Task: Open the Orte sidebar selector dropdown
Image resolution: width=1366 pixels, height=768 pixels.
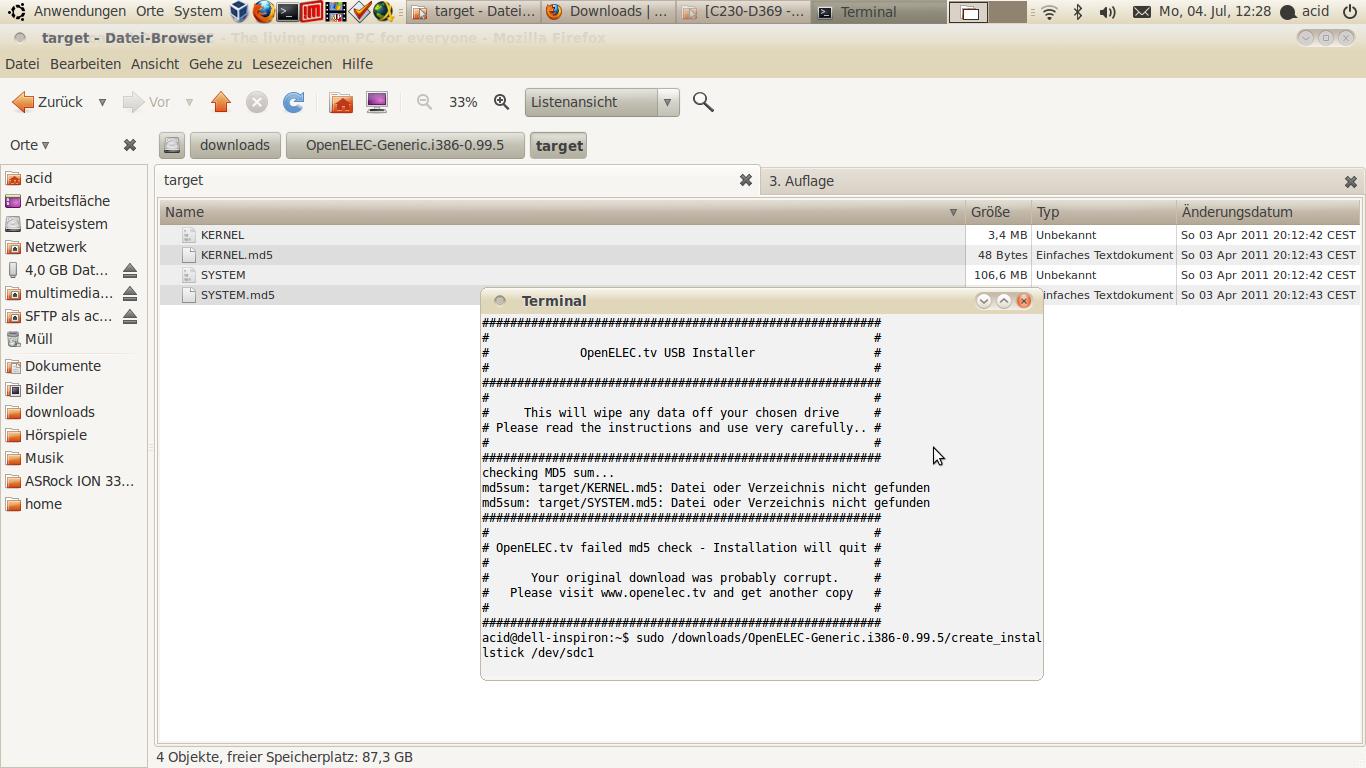Action: click(x=30, y=145)
